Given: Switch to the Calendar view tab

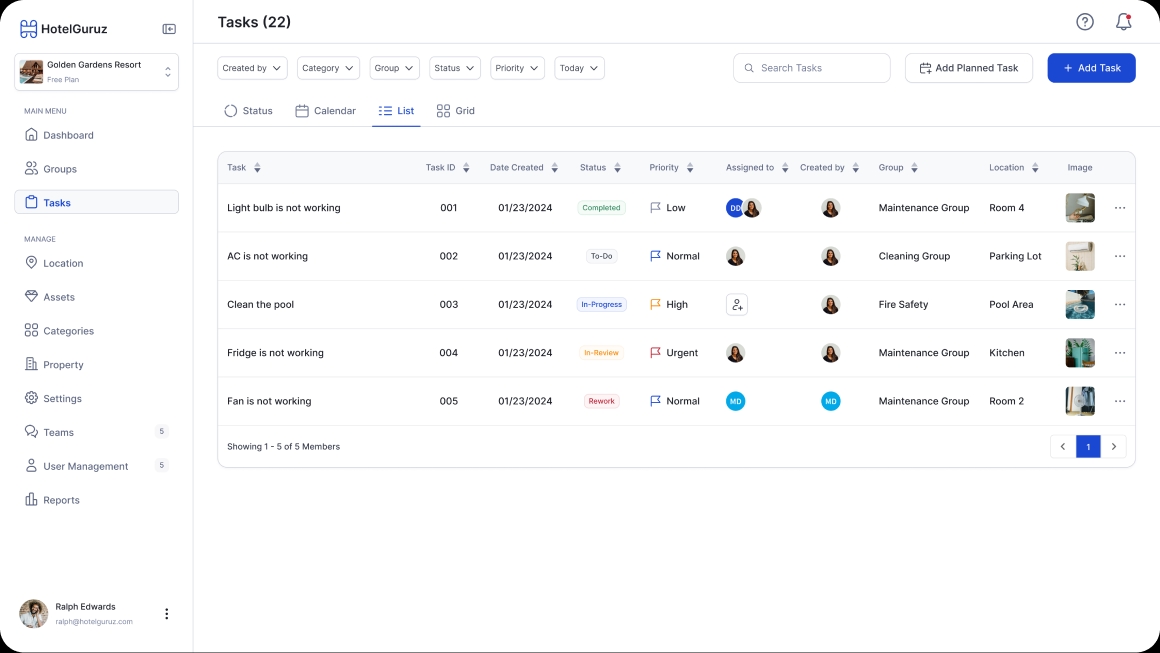Looking at the screenshot, I should [326, 111].
